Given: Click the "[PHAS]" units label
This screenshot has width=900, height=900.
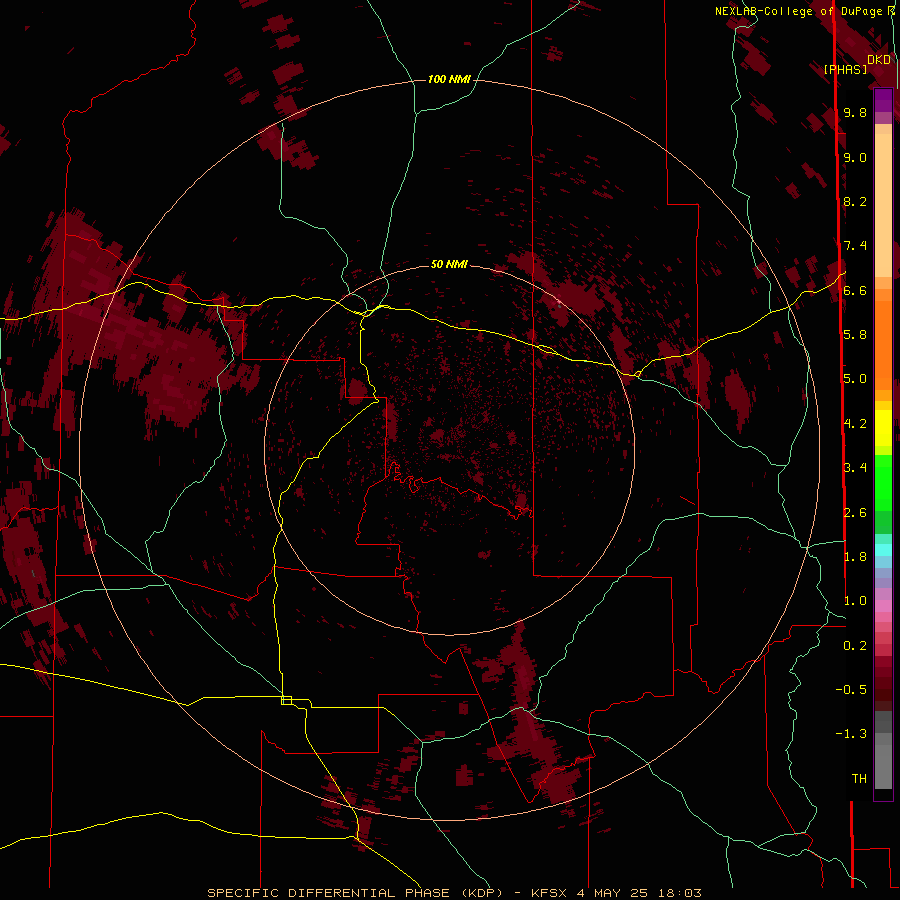Looking at the screenshot, I should (845, 70).
